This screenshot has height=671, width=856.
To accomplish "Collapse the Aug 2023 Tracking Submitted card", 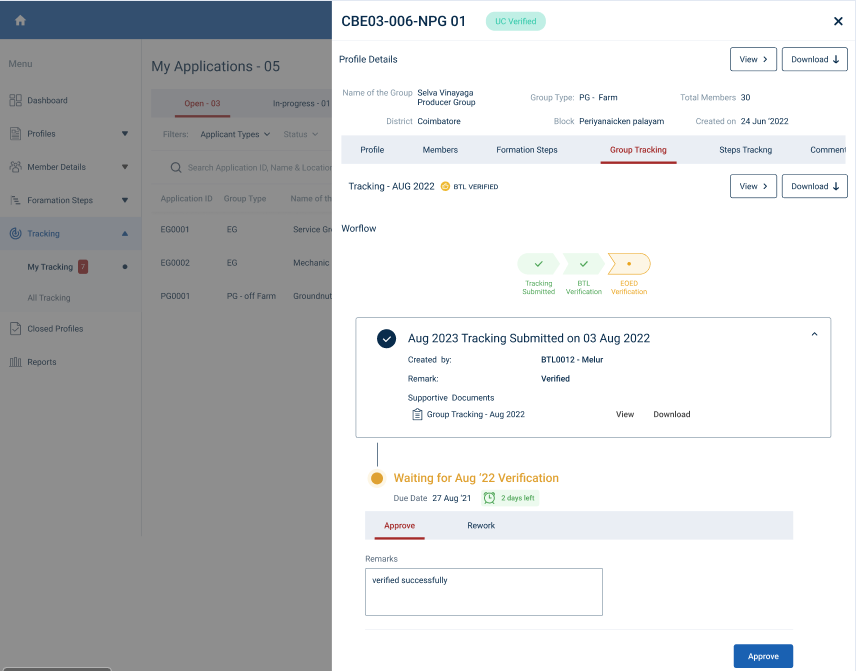I will click(x=814, y=335).
